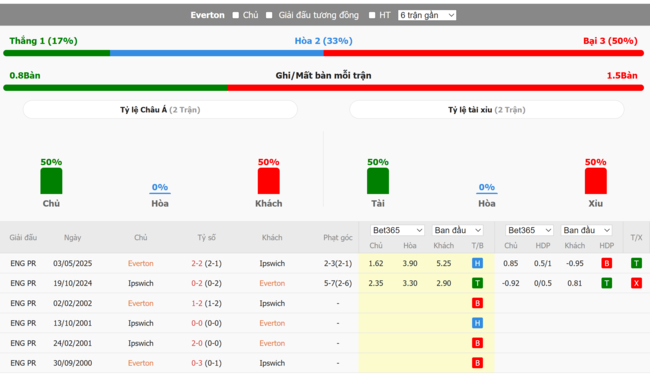The width and height of the screenshot is (650, 379).
Task: Click the blue H icon for 03/05/2025 match
Action: (477, 263)
